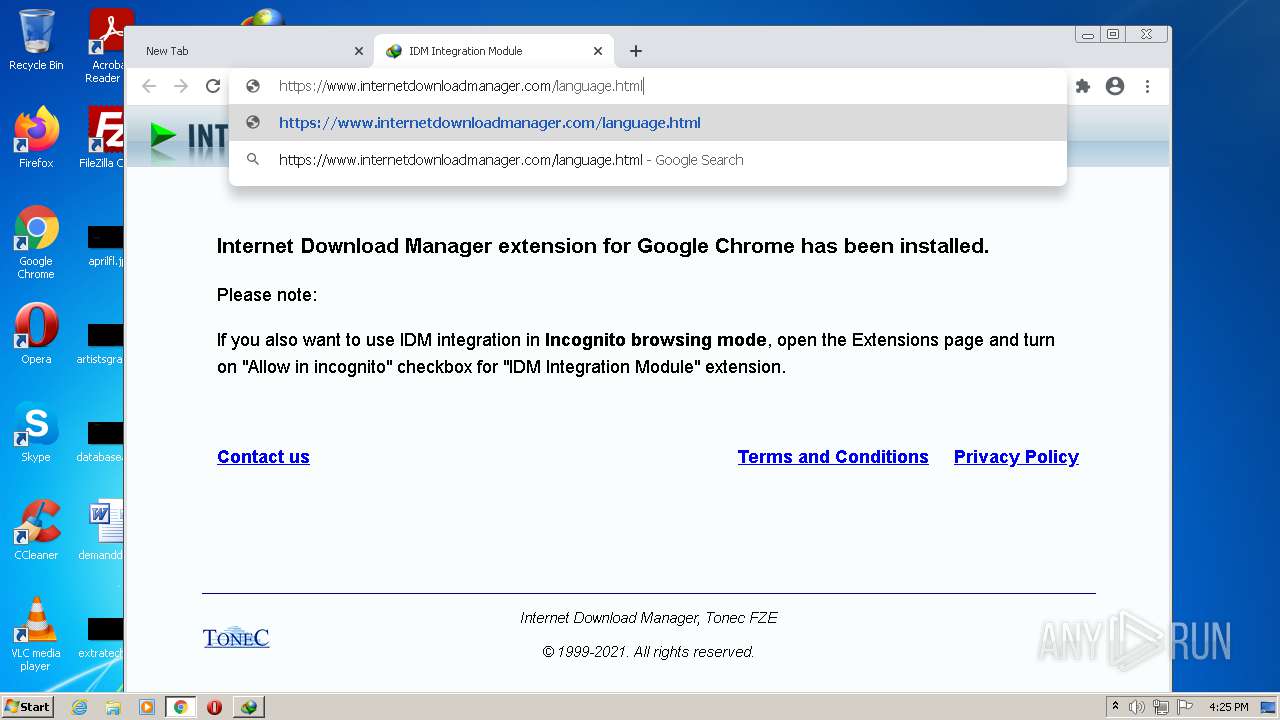
Task: Reload the page with refresh icon
Action: pos(213,86)
